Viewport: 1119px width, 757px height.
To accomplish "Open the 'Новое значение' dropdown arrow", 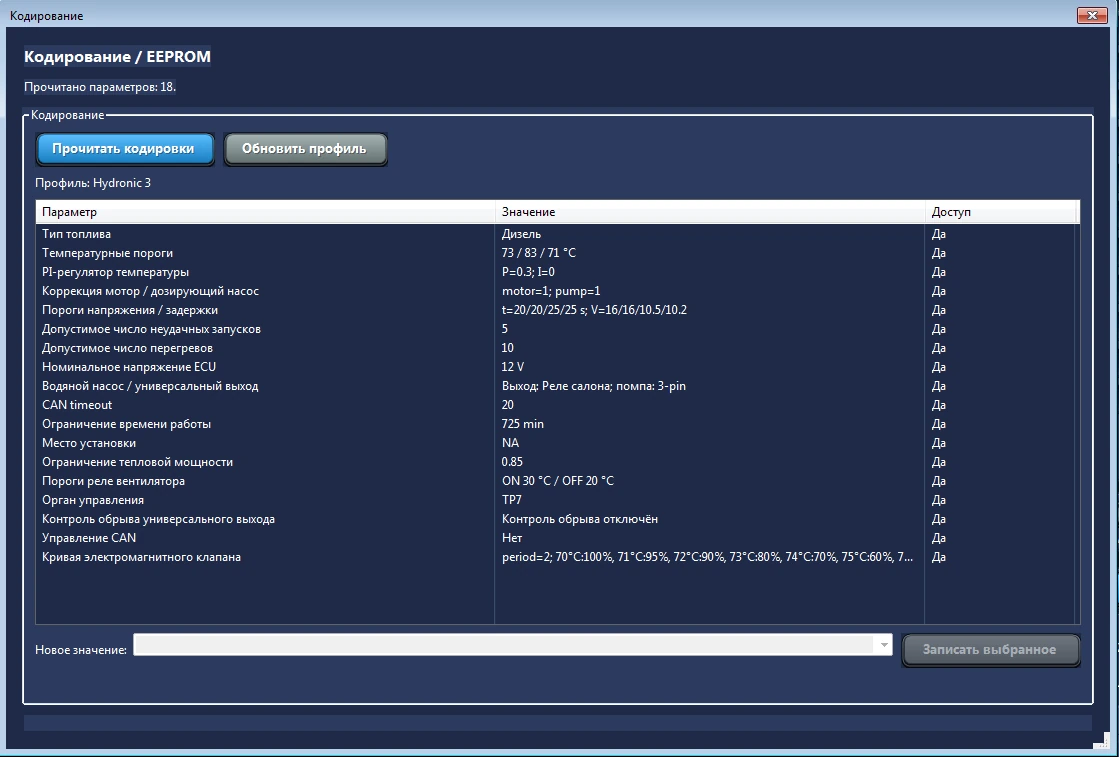I will tap(883, 645).
